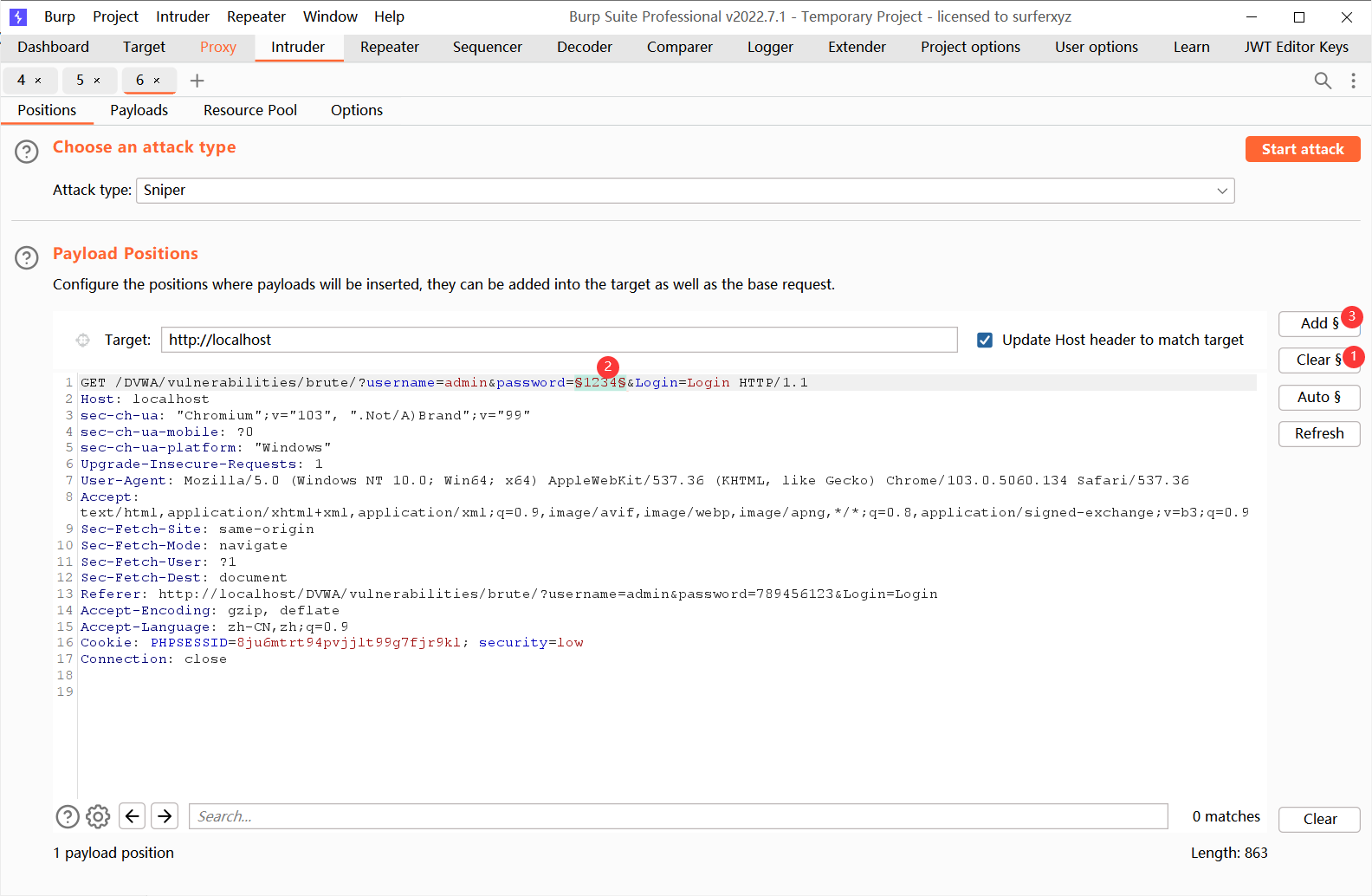Close Intruder tab 4

(38, 81)
